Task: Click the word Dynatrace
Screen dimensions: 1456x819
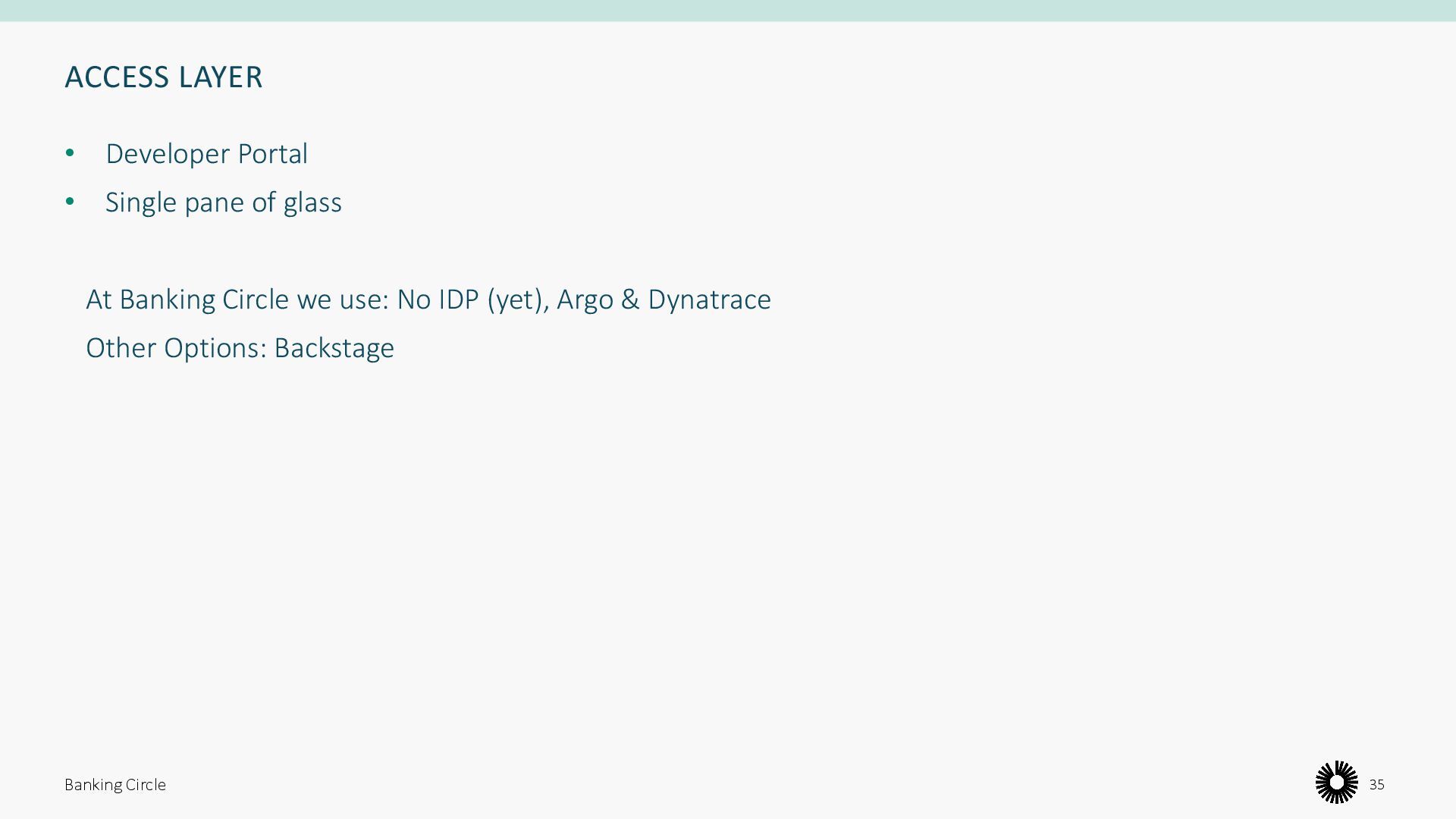Action: coord(709,300)
